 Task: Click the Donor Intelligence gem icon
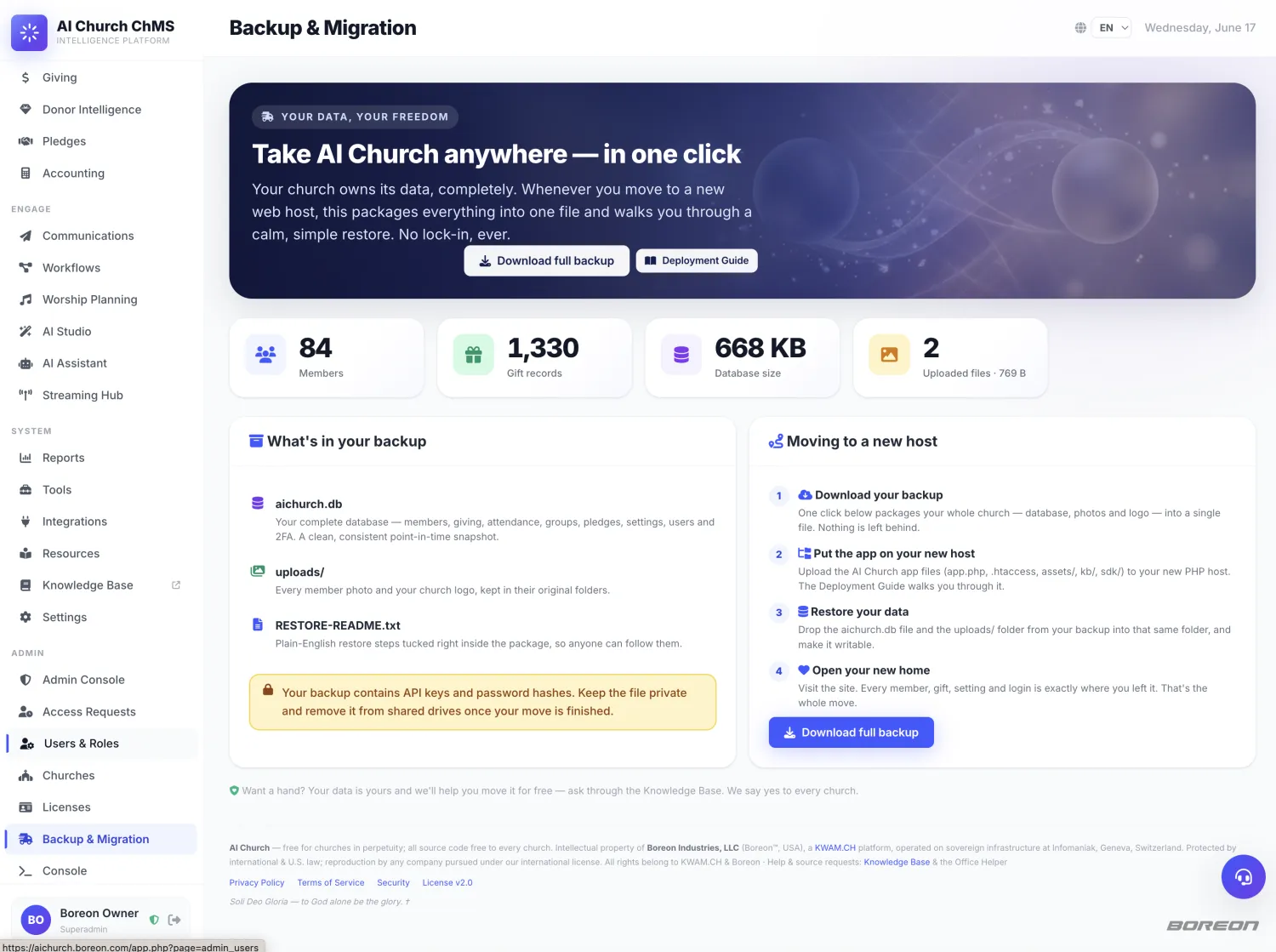pos(26,109)
